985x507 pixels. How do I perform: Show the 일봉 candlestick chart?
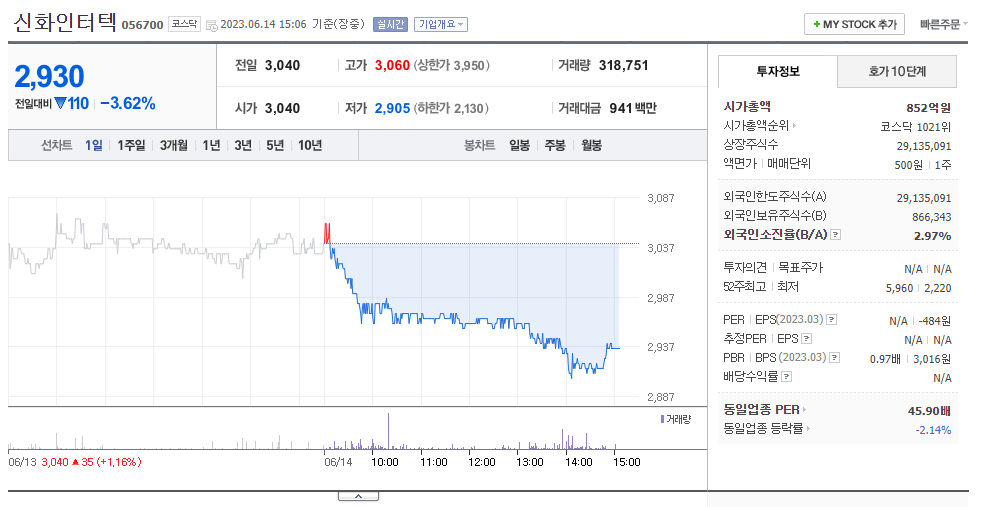click(519, 145)
